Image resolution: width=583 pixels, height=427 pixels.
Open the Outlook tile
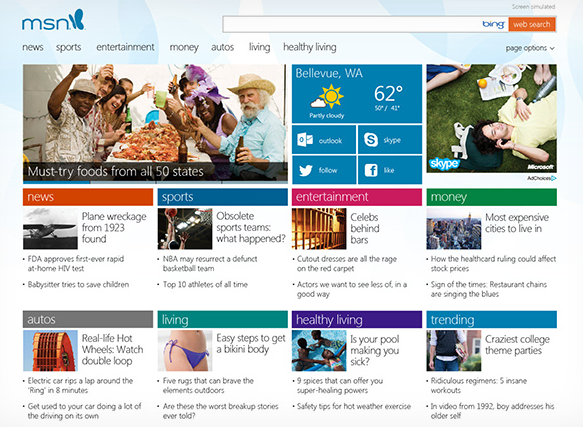[324, 140]
